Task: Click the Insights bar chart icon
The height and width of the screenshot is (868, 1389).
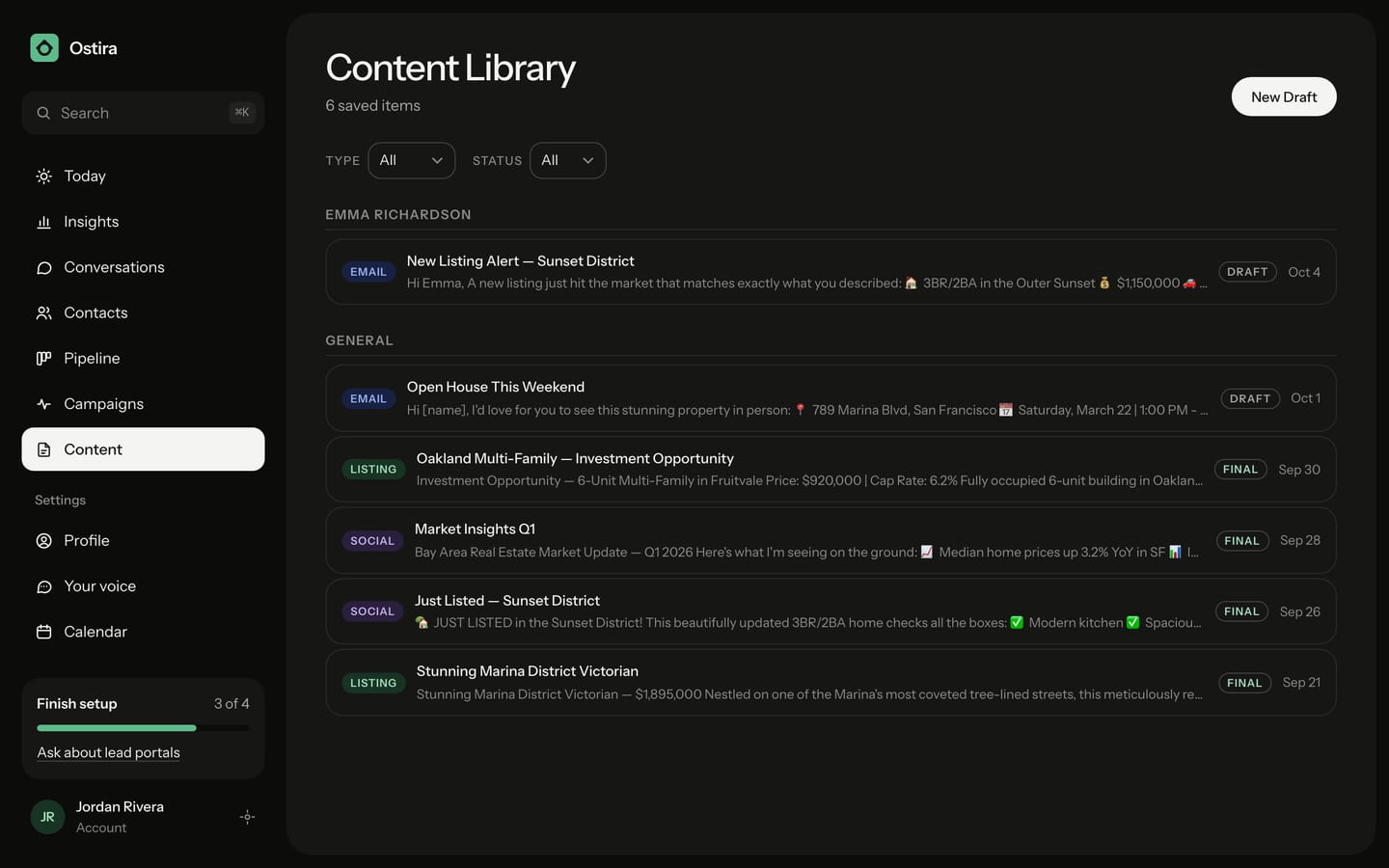Action: click(x=43, y=222)
